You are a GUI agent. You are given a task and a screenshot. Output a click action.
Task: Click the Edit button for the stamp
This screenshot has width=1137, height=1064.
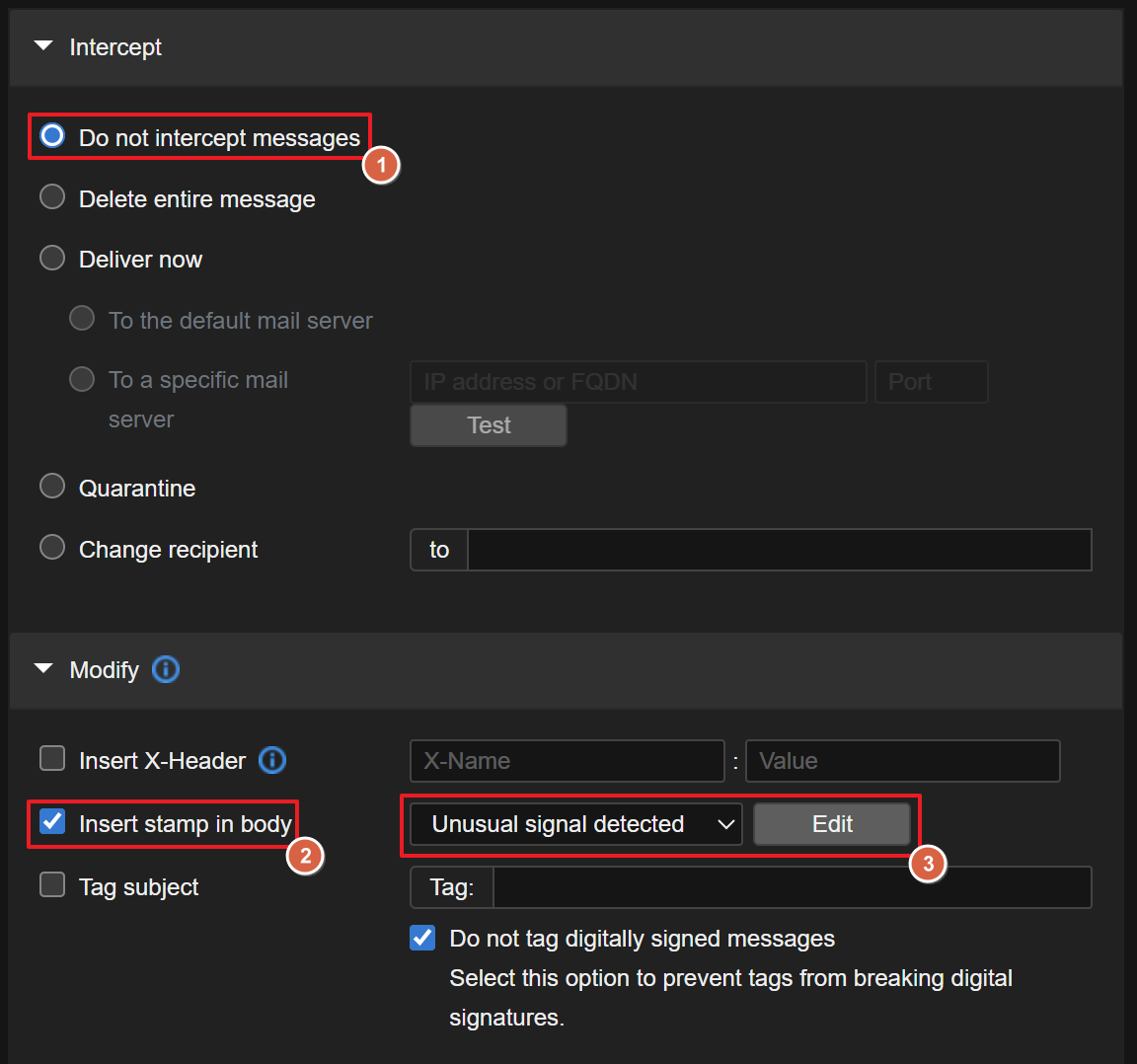pyautogui.click(x=832, y=824)
